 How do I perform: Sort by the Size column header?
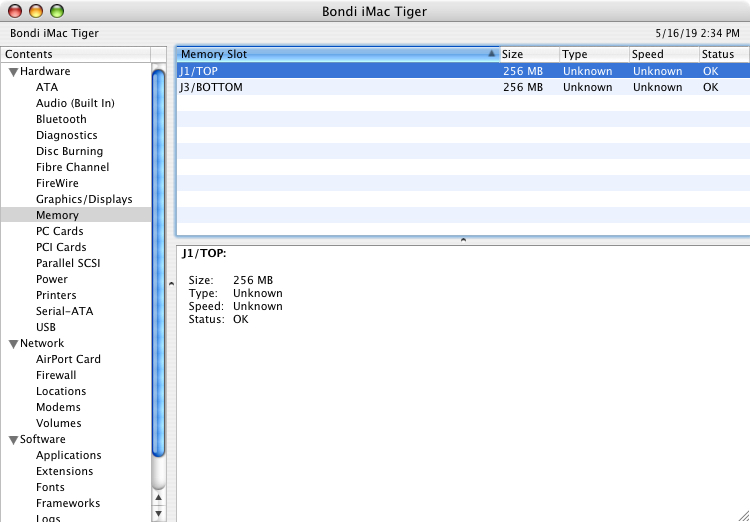point(529,55)
